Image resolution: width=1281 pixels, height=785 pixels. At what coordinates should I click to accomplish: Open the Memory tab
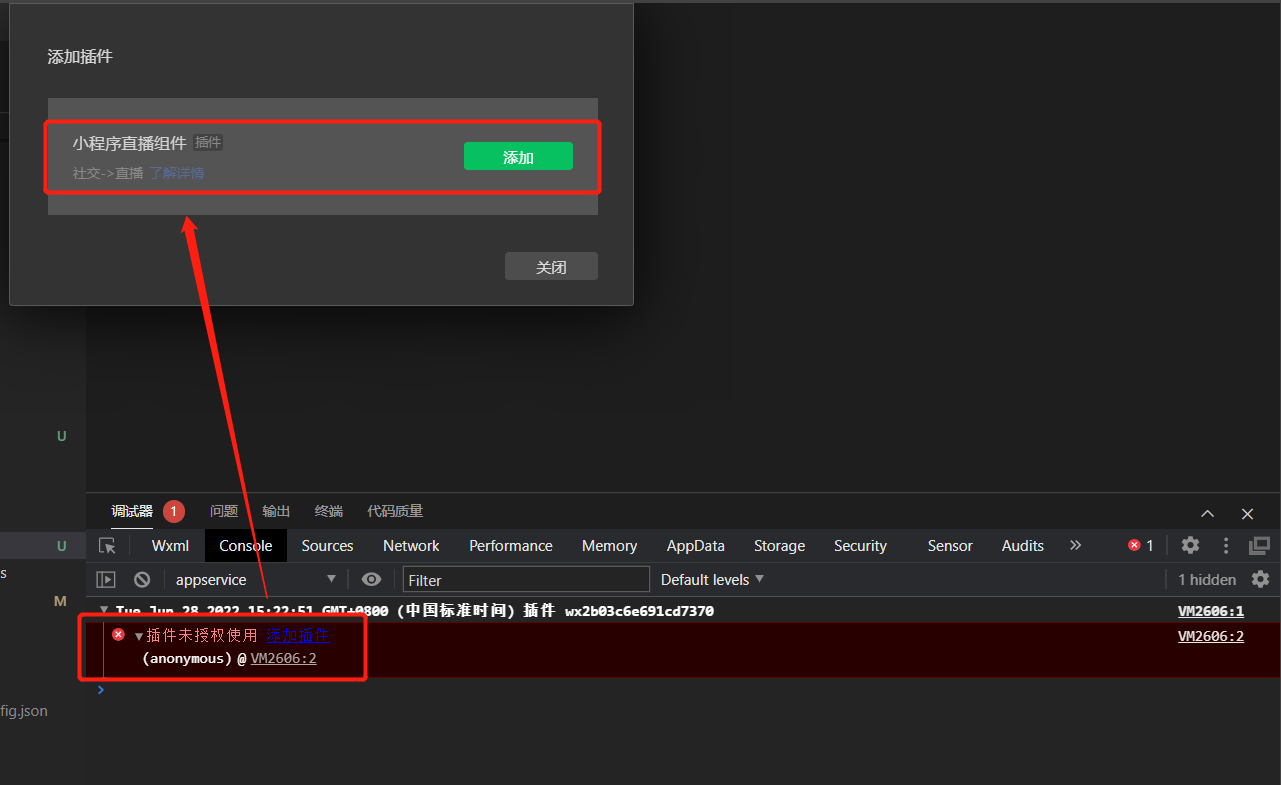[609, 546]
